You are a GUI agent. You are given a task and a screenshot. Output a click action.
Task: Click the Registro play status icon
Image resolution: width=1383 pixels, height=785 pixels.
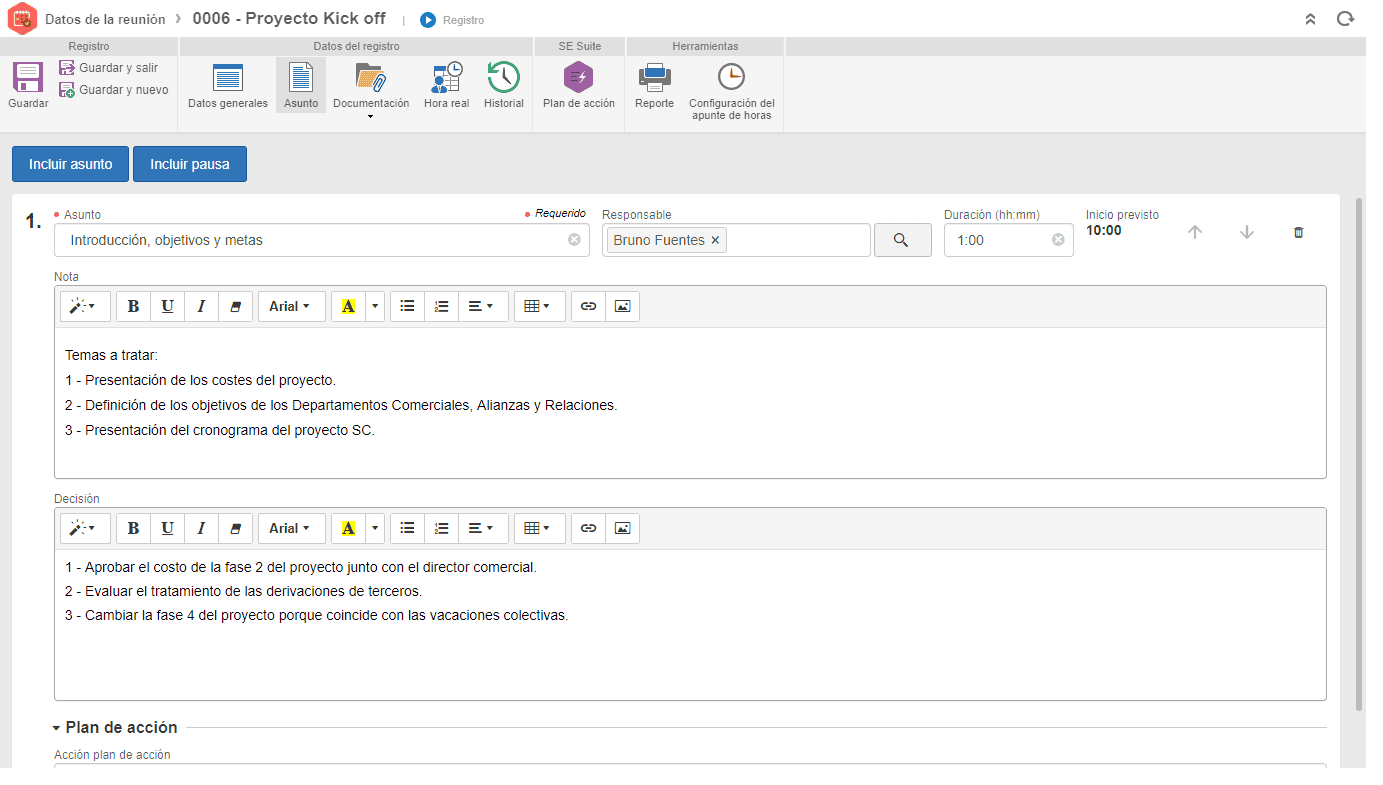pyautogui.click(x=428, y=20)
